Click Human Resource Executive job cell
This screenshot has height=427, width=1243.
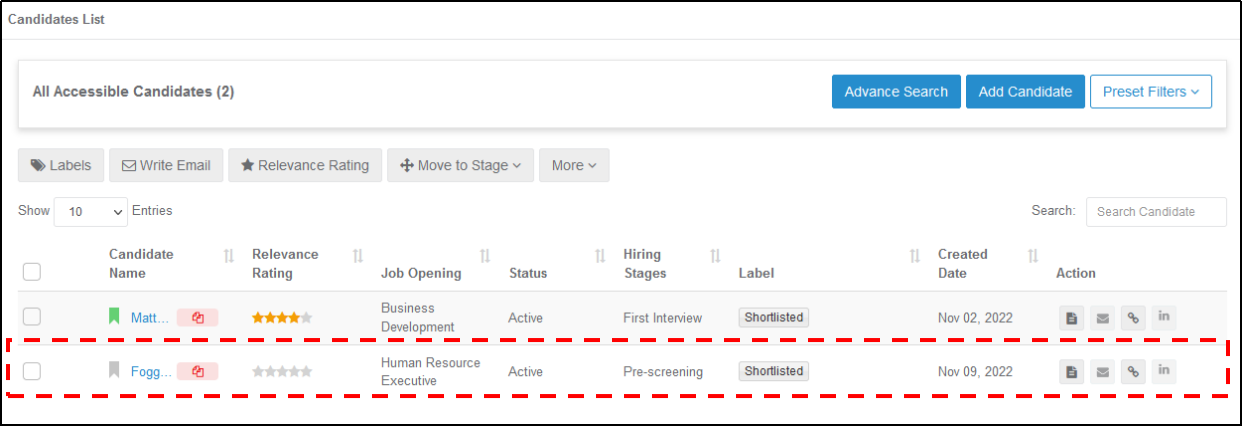(x=431, y=371)
